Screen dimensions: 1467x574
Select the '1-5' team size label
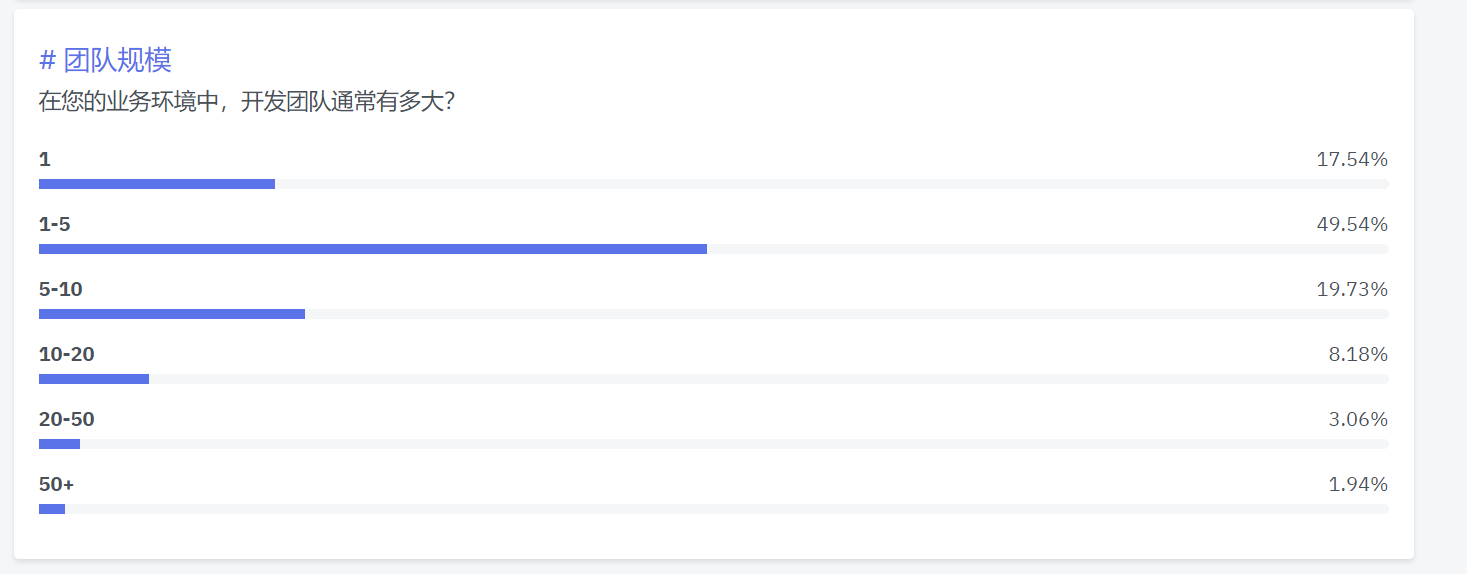pos(55,224)
